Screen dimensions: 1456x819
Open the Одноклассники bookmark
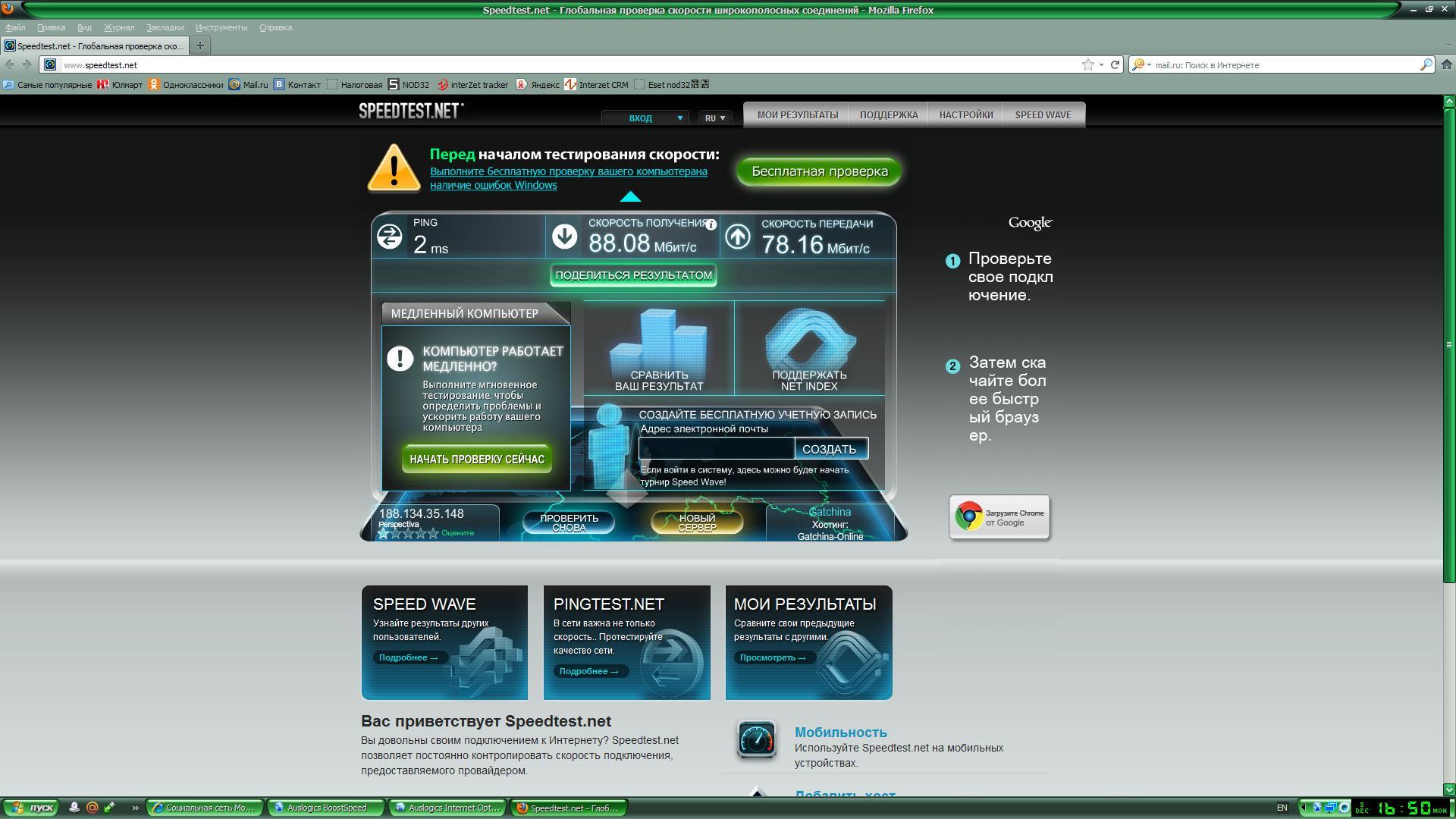pos(186,85)
